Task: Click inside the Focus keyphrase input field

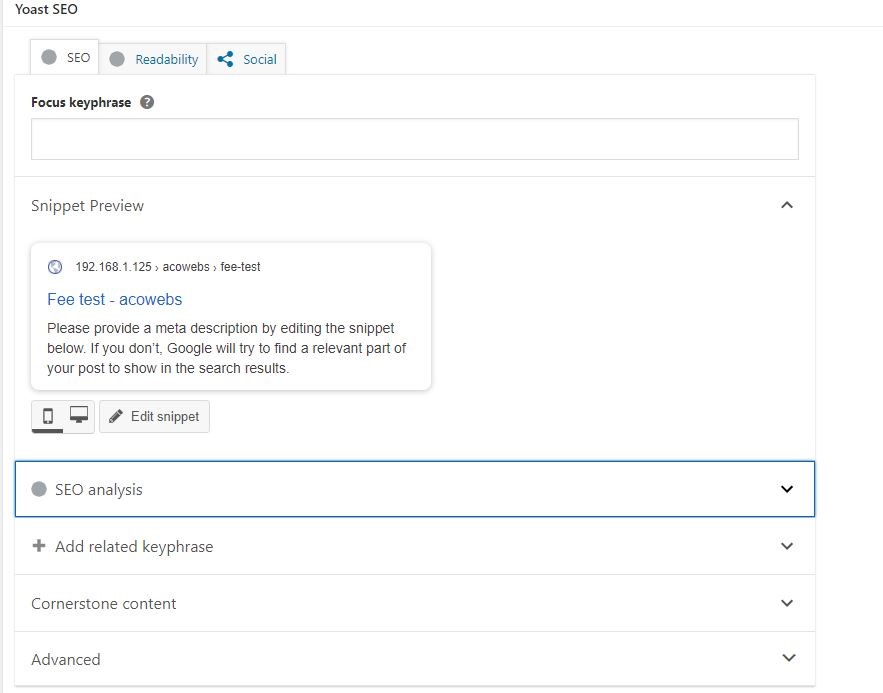Action: [x=414, y=139]
